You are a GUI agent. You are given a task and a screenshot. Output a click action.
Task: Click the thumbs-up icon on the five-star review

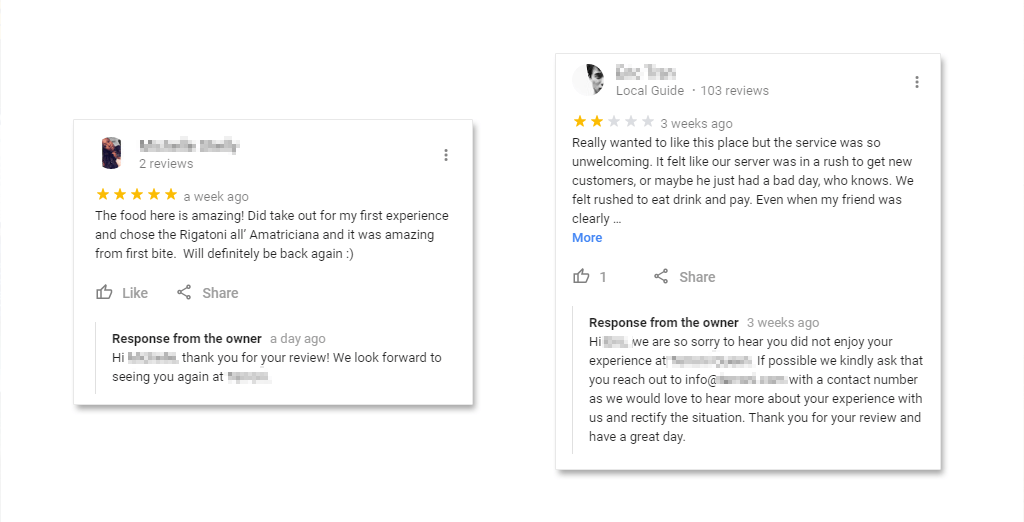pos(104,292)
